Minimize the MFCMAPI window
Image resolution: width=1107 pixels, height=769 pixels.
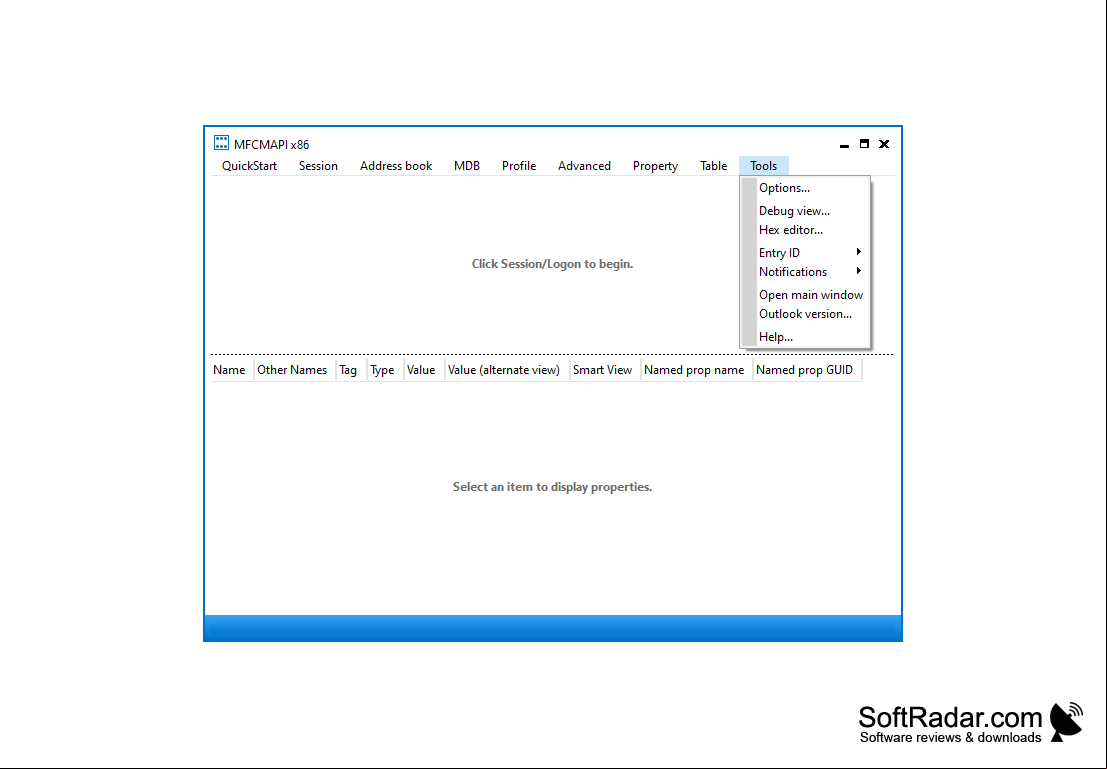coord(844,144)
